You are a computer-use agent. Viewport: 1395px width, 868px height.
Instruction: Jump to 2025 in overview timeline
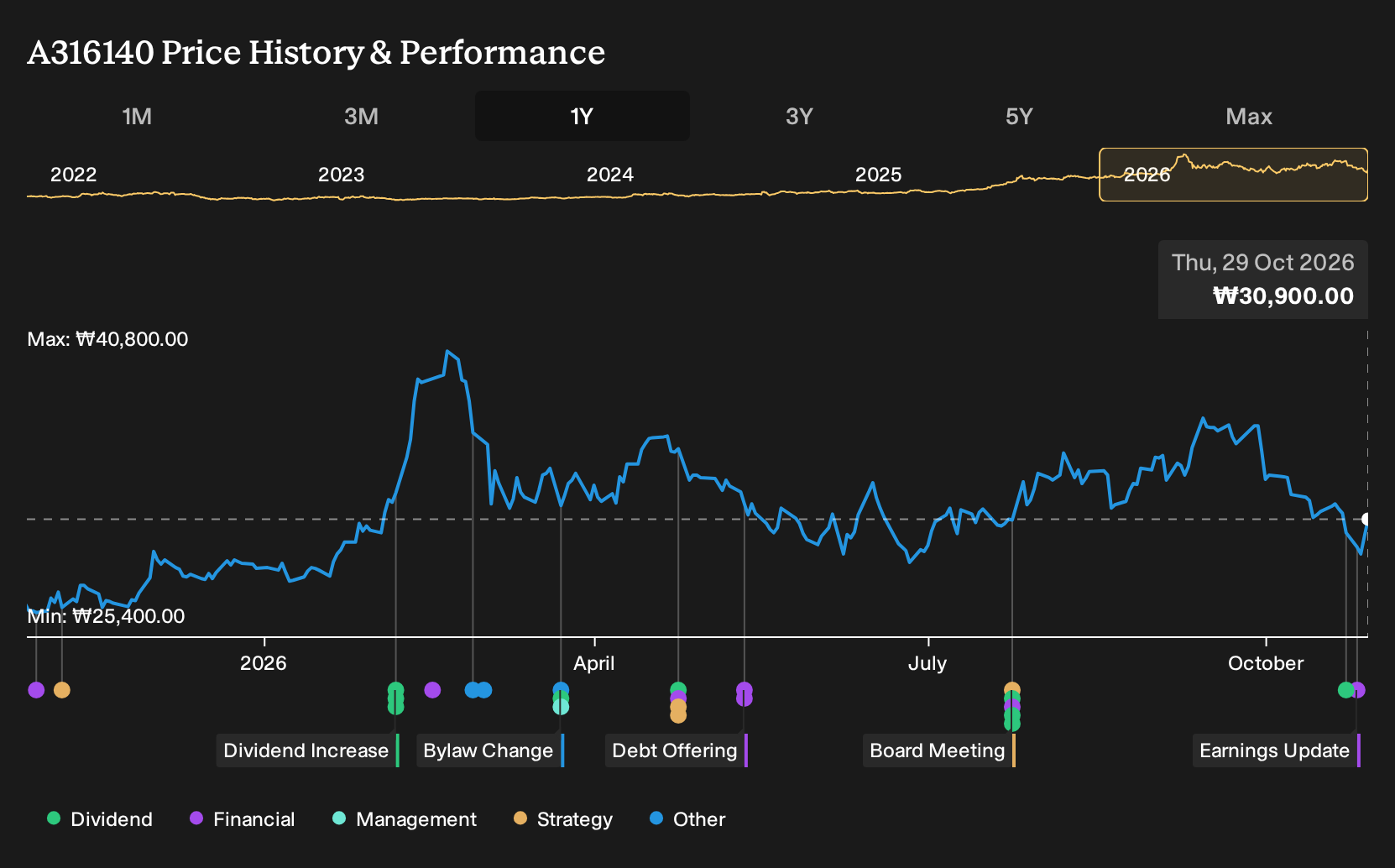point(879,175)
